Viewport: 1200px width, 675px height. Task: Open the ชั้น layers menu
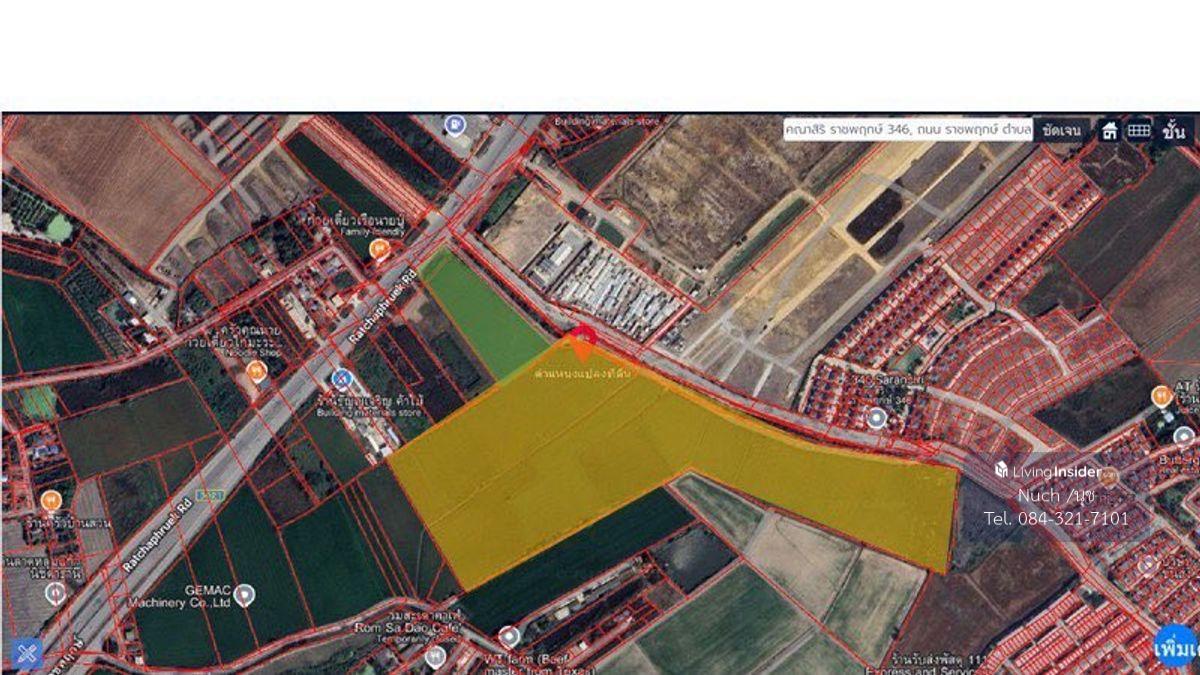1174,130
